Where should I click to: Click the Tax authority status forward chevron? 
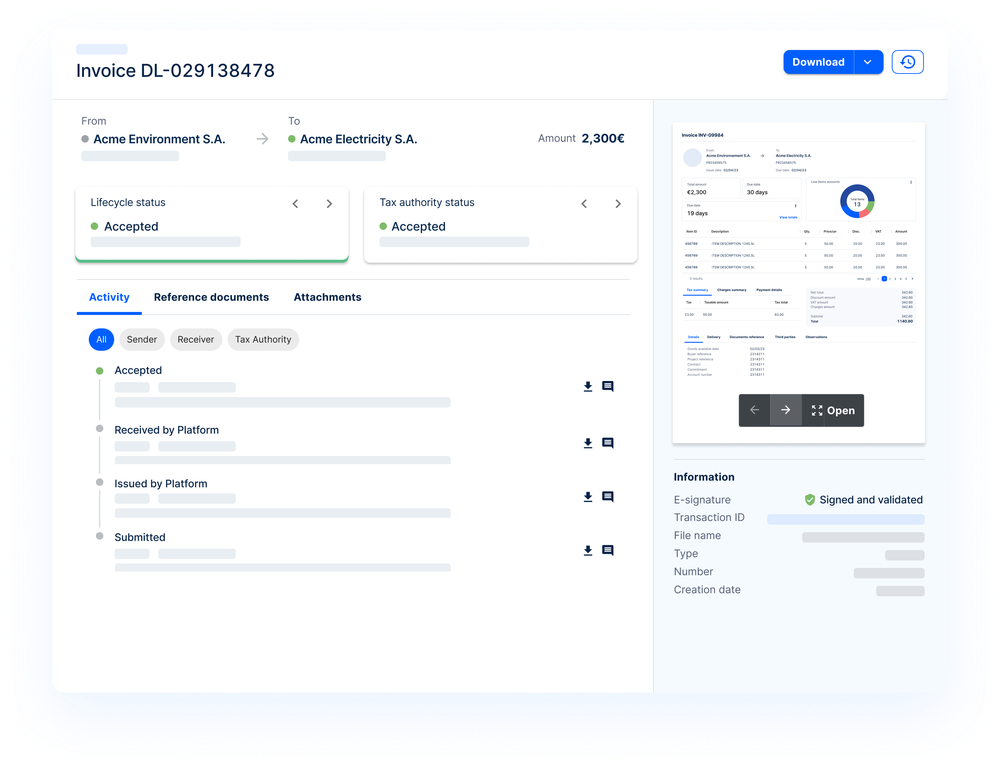(x=618, y=203)
